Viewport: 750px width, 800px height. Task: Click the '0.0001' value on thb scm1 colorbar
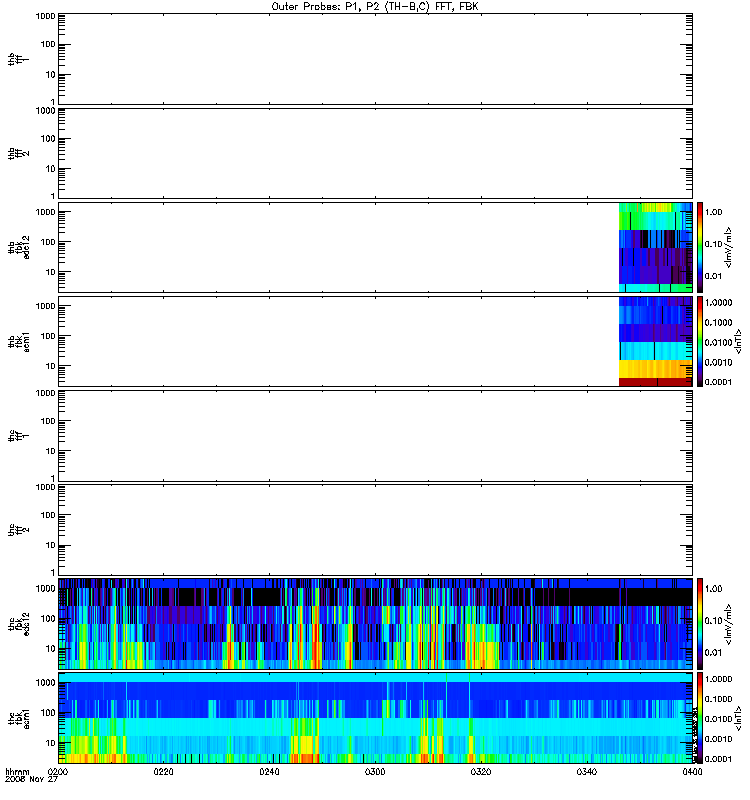(718, 382)
